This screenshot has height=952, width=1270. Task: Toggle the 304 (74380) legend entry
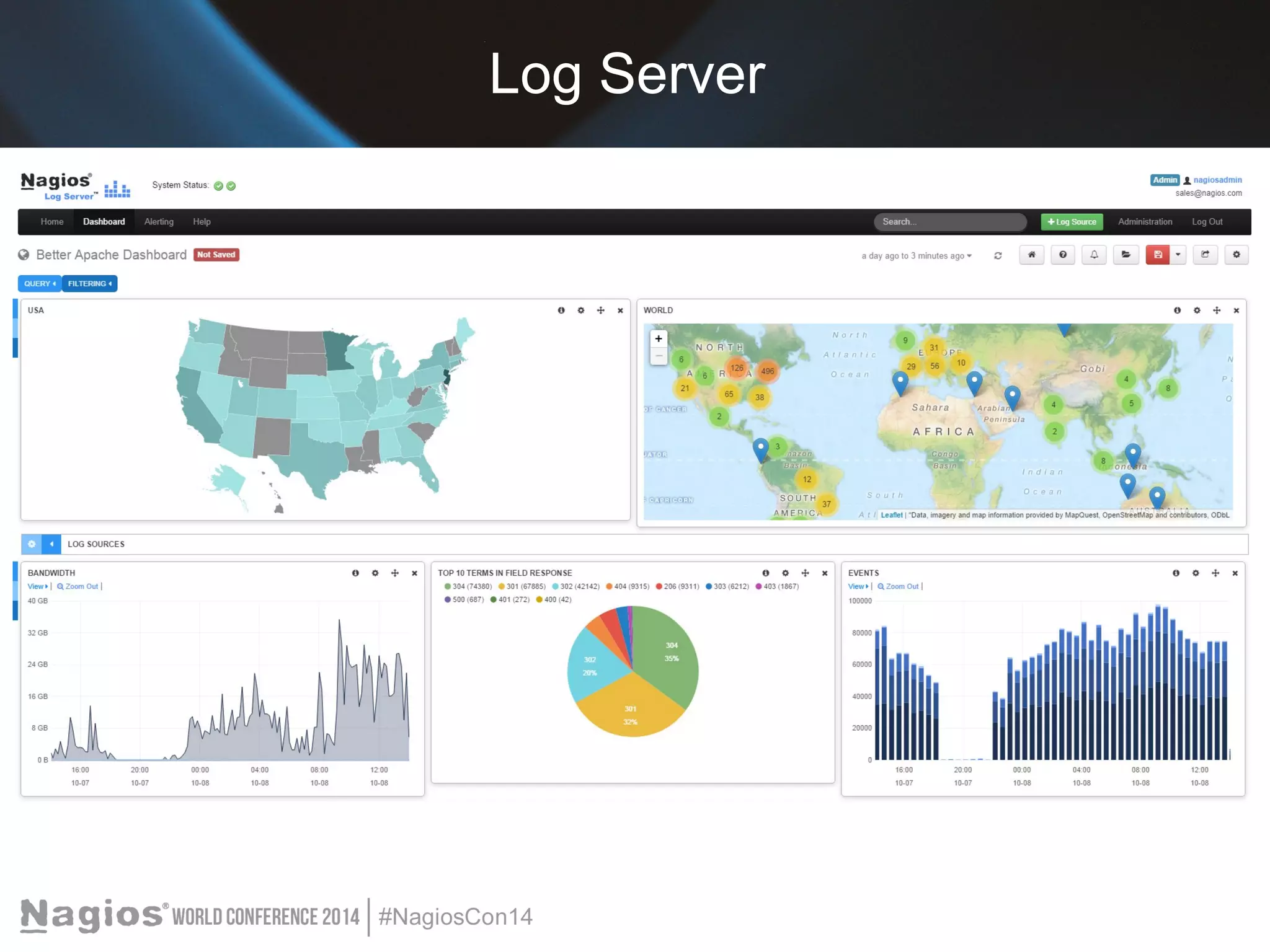point(468,586)
